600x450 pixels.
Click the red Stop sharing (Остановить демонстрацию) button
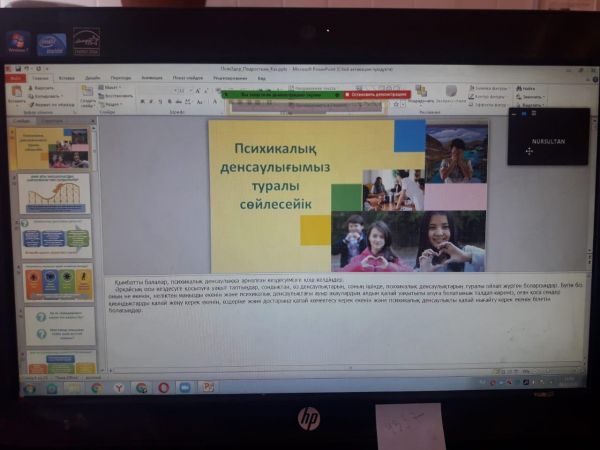376,95
